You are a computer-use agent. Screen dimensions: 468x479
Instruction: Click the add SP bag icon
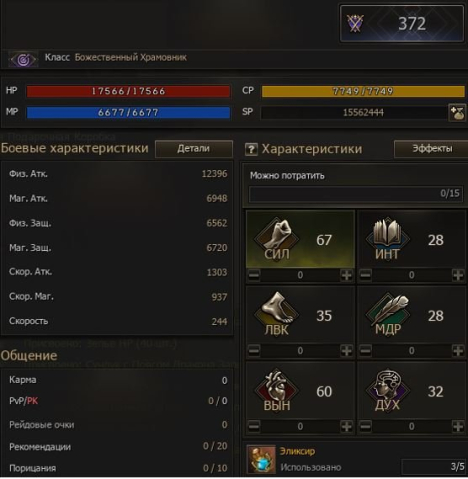coord(457,112)
